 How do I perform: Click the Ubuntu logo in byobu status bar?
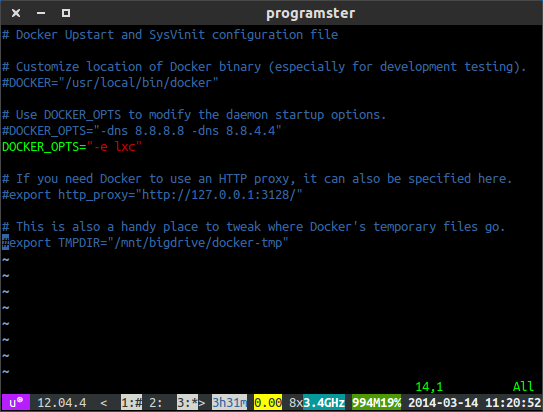click(x=16, y=403)
